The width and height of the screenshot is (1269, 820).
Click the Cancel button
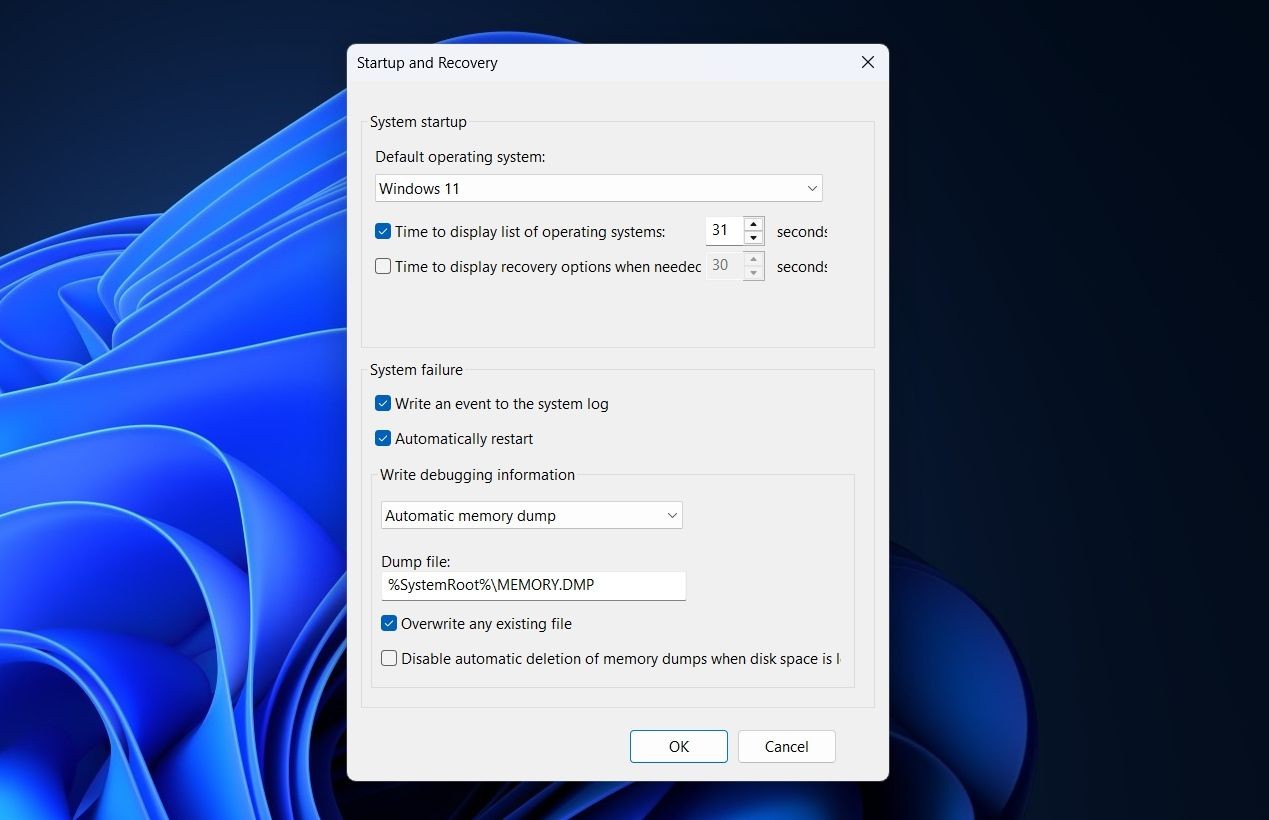coord(787,746)
